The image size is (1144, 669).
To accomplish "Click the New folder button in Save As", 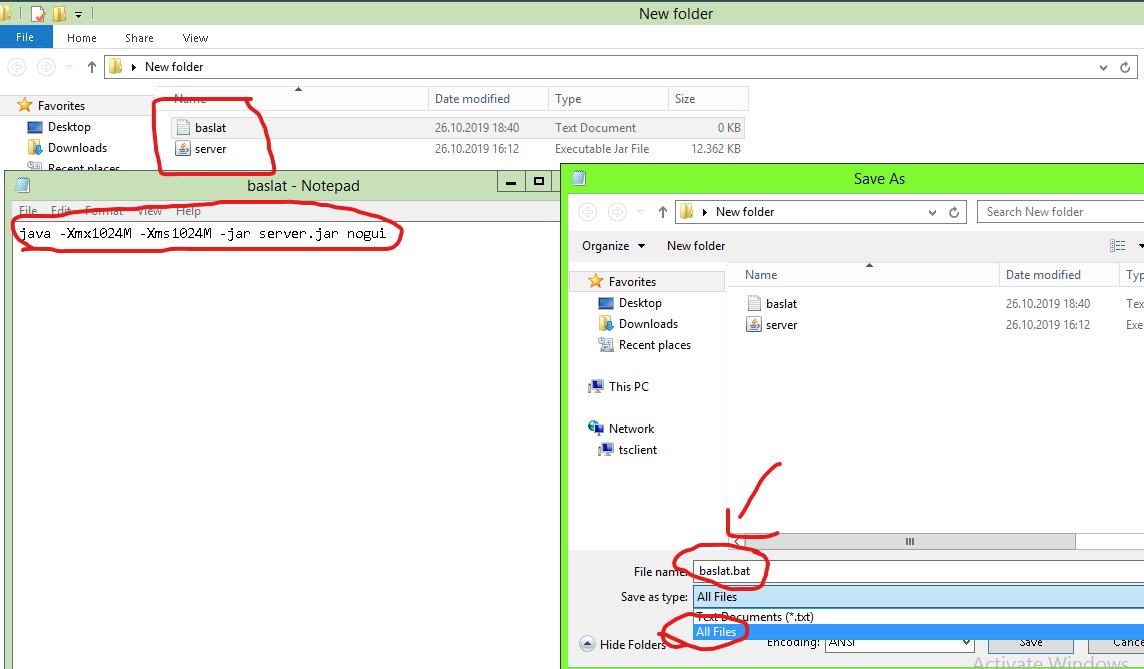I will click(696, 246).
